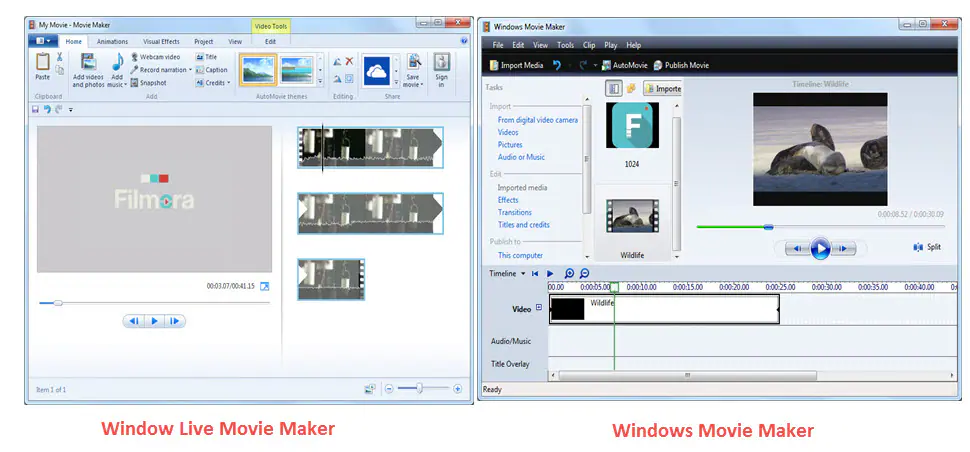970x452 pixels.
Task: Click Previous frame in Live Movie Maker preview
Action: (134, 321)
